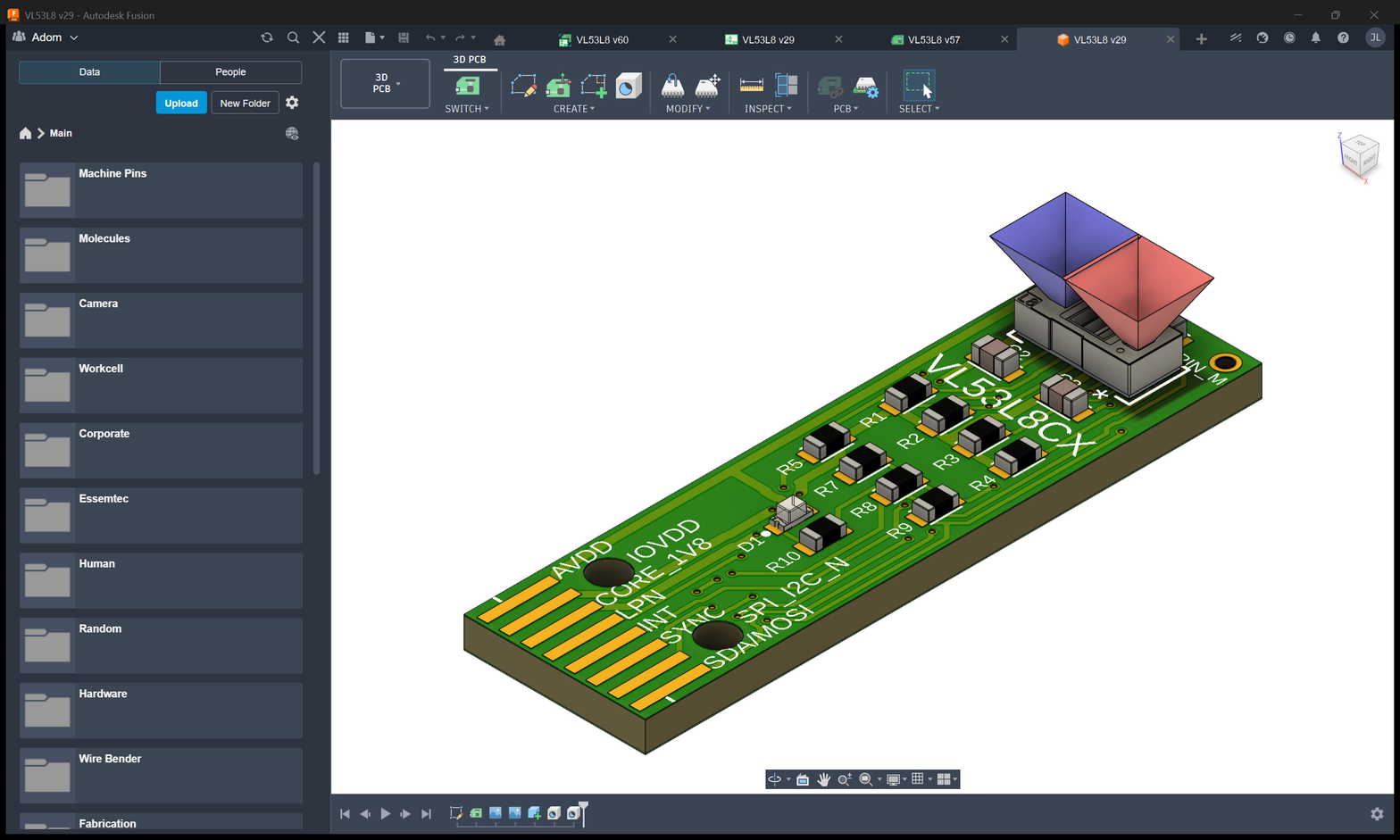The height and width of the screenshot is (840, 1400).
Task: Open the JL user profile avatar
Action: 1375,37
